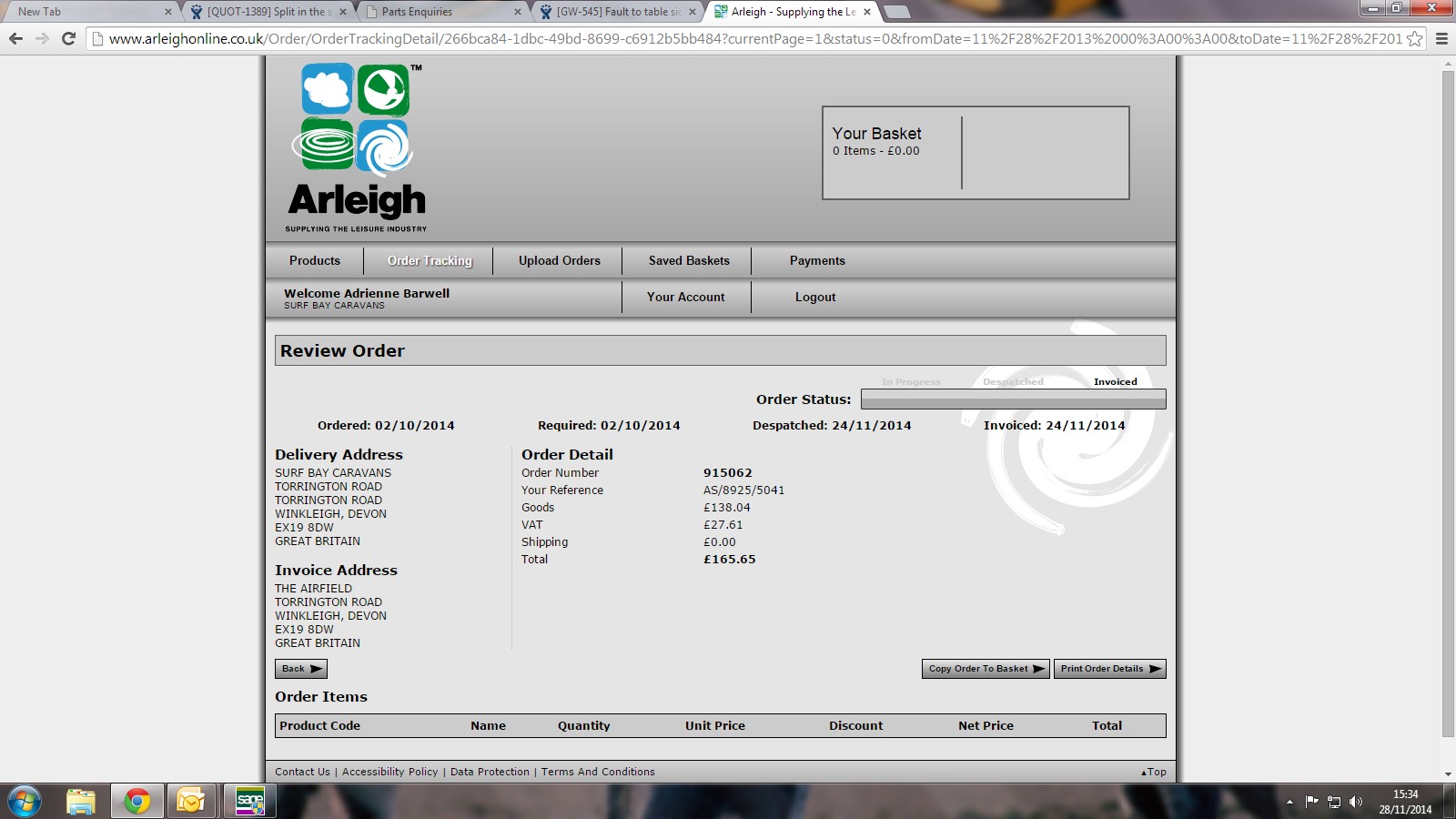The height and width of the screenshot is (819, 1456).
Task: Click Logout in the navigation
Action: click(x=815, y=297)
